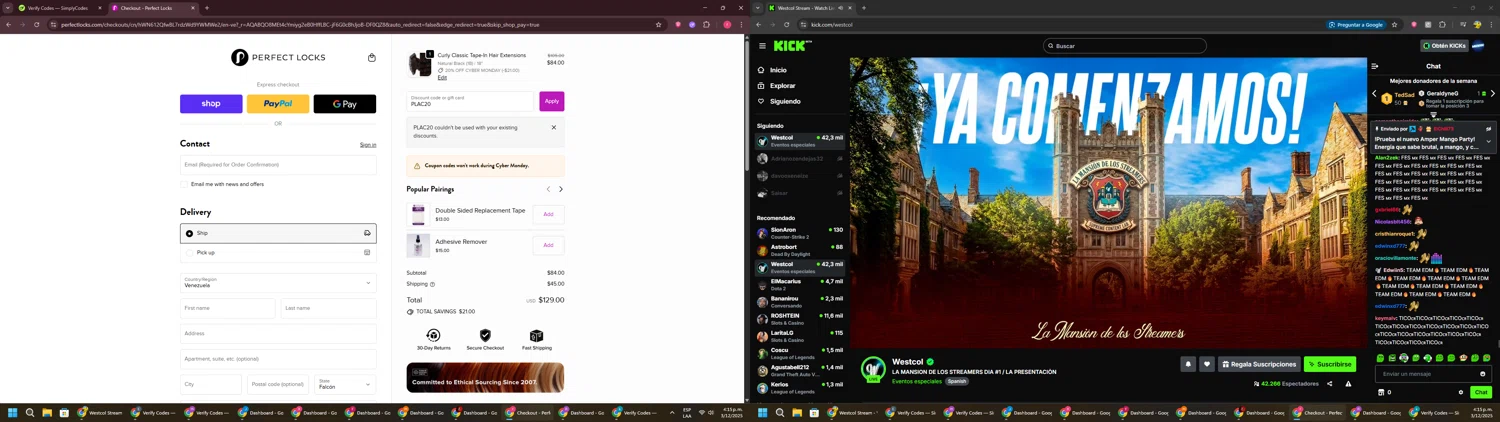Bookmark the Perfect Locks checkout page
This screenshot has height=422, width=1500.
(x=658, y=24)
